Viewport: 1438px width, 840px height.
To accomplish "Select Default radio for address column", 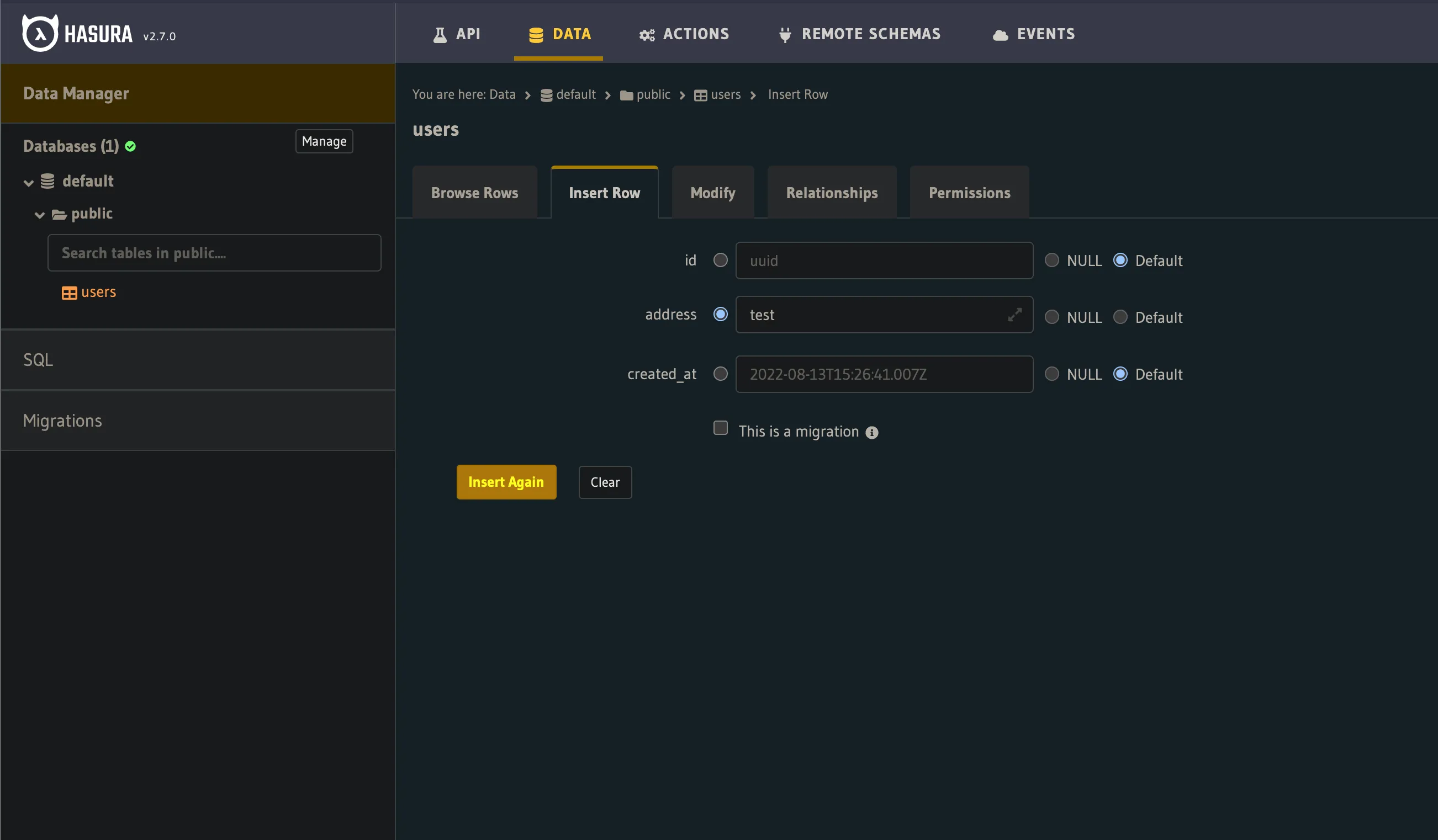I will (x=1119, y=317).
